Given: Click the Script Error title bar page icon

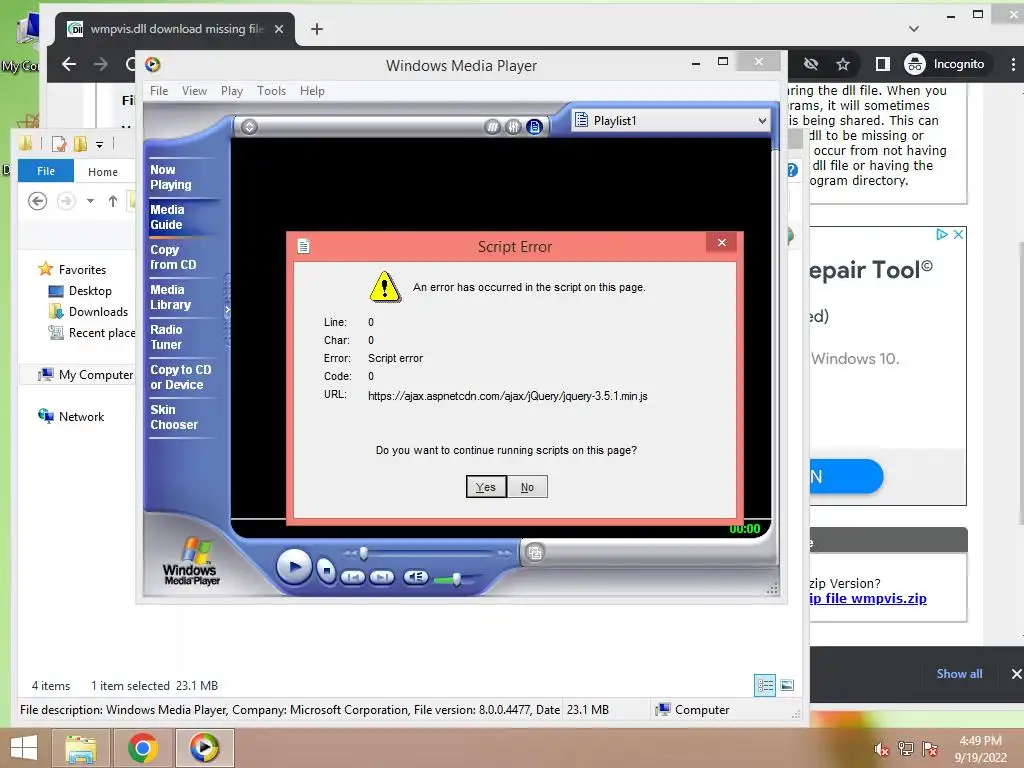Looking at the screenshot, I should tap(303, 246).
